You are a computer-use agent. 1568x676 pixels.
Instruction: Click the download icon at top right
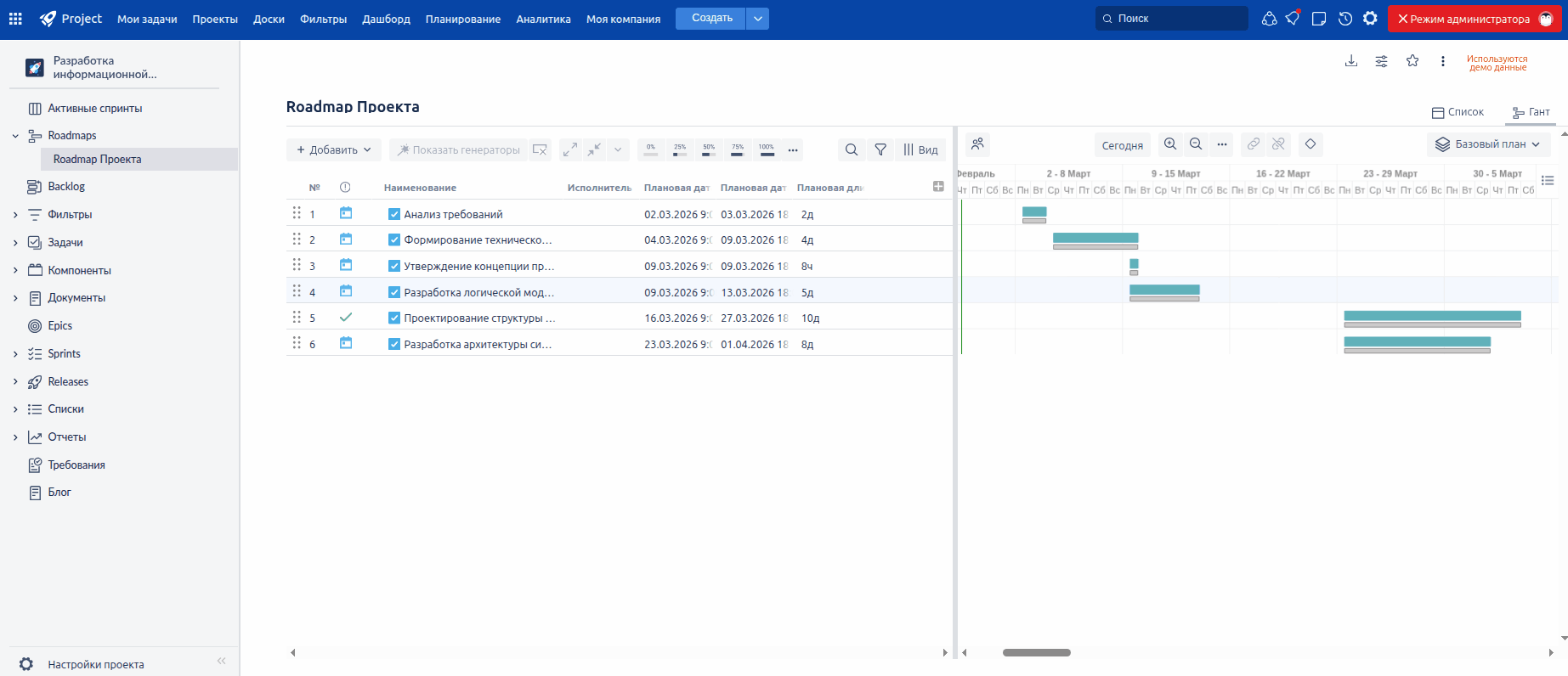coord(1350,61)
